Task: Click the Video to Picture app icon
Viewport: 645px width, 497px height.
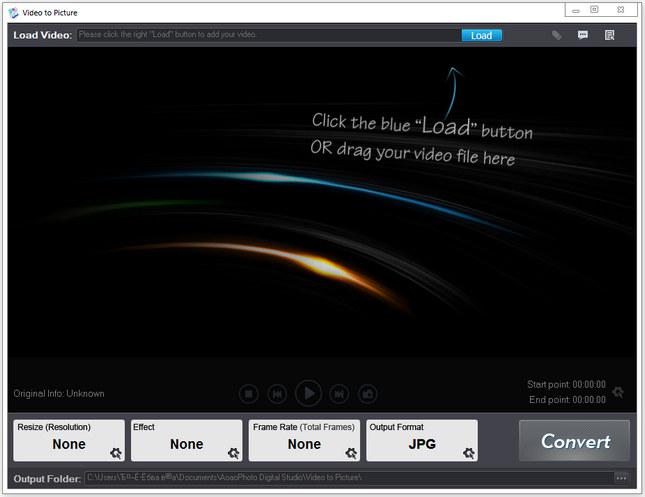Action: pyautogui.click(x=14, y=13)
